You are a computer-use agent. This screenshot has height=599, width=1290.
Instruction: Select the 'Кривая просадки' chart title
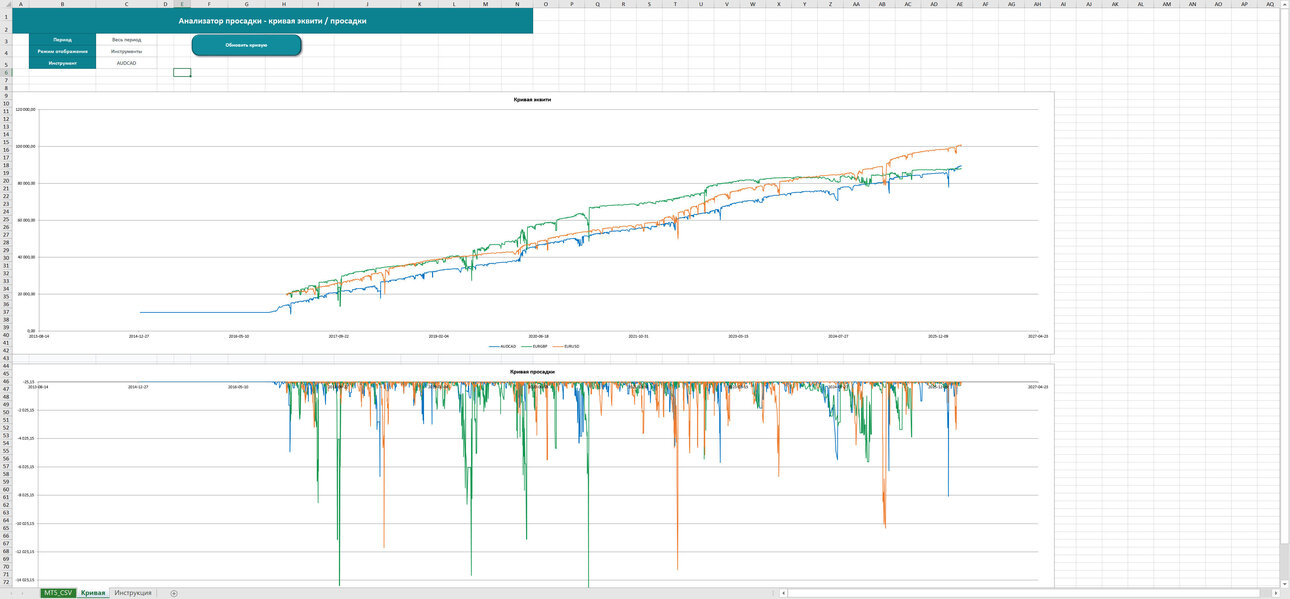pos(532,372)
